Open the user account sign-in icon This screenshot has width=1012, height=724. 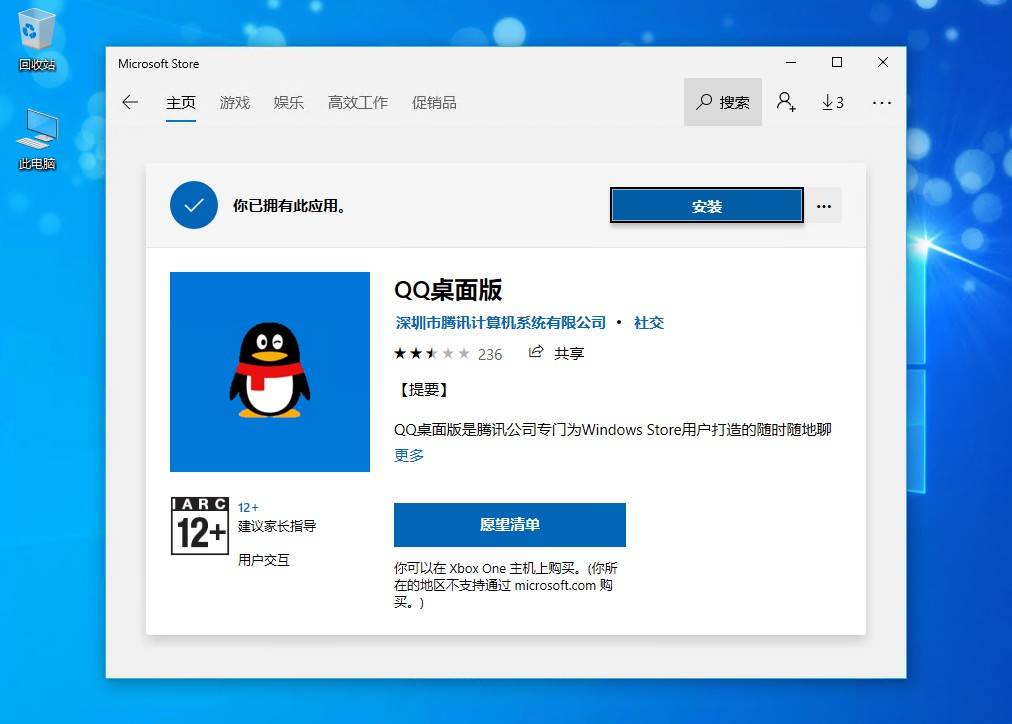coord(786,102)
